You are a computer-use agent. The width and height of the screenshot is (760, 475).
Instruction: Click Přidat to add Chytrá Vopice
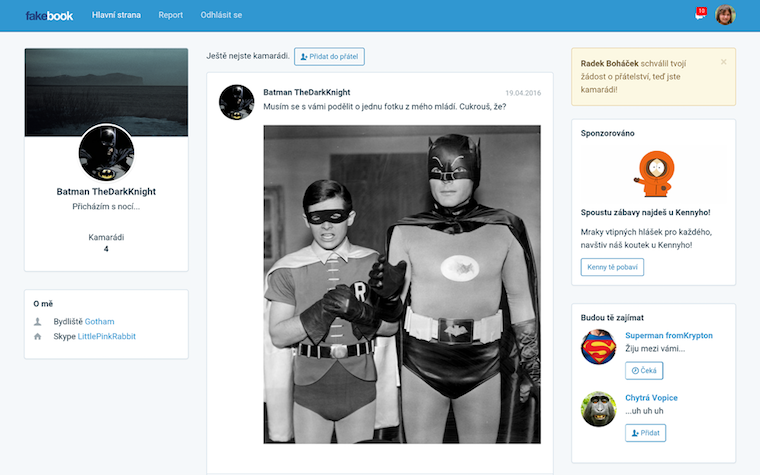point(645,433)
